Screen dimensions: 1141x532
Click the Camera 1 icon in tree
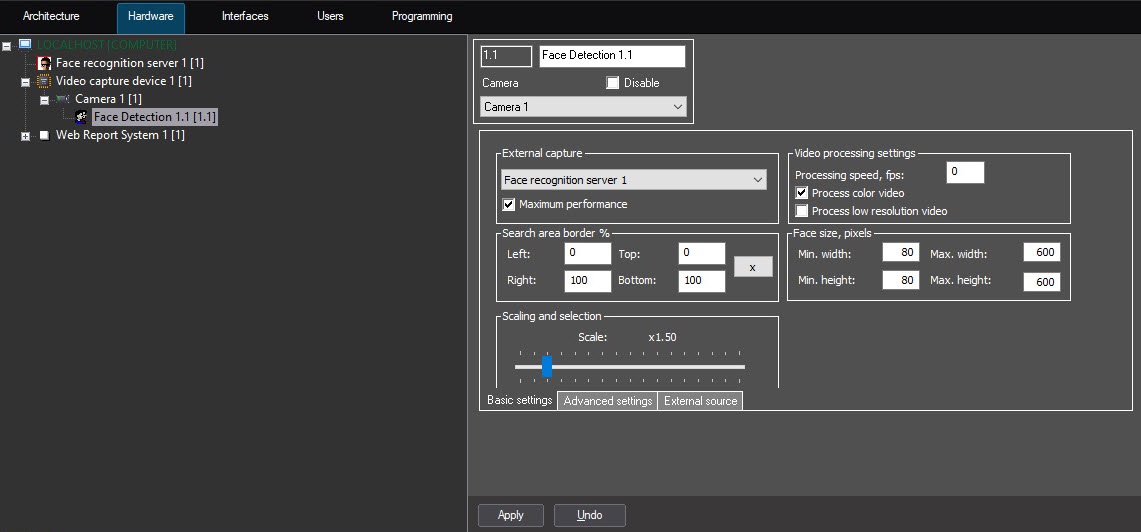(x=63, y=99)
